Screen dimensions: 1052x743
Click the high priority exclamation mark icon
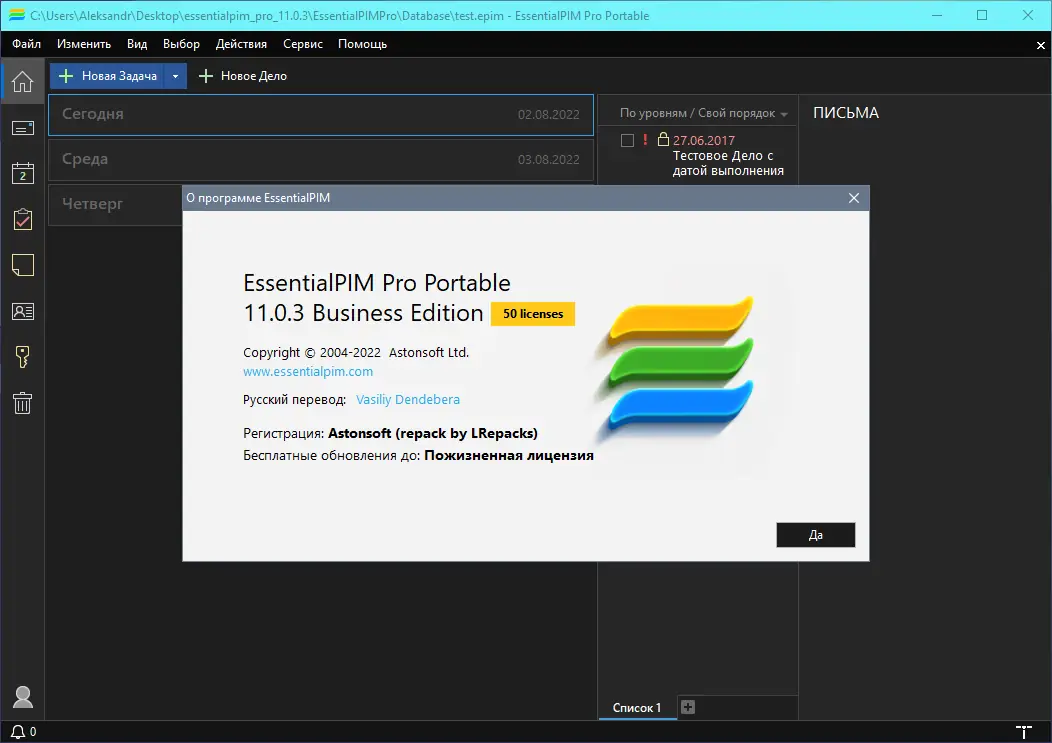pos(645,140)
